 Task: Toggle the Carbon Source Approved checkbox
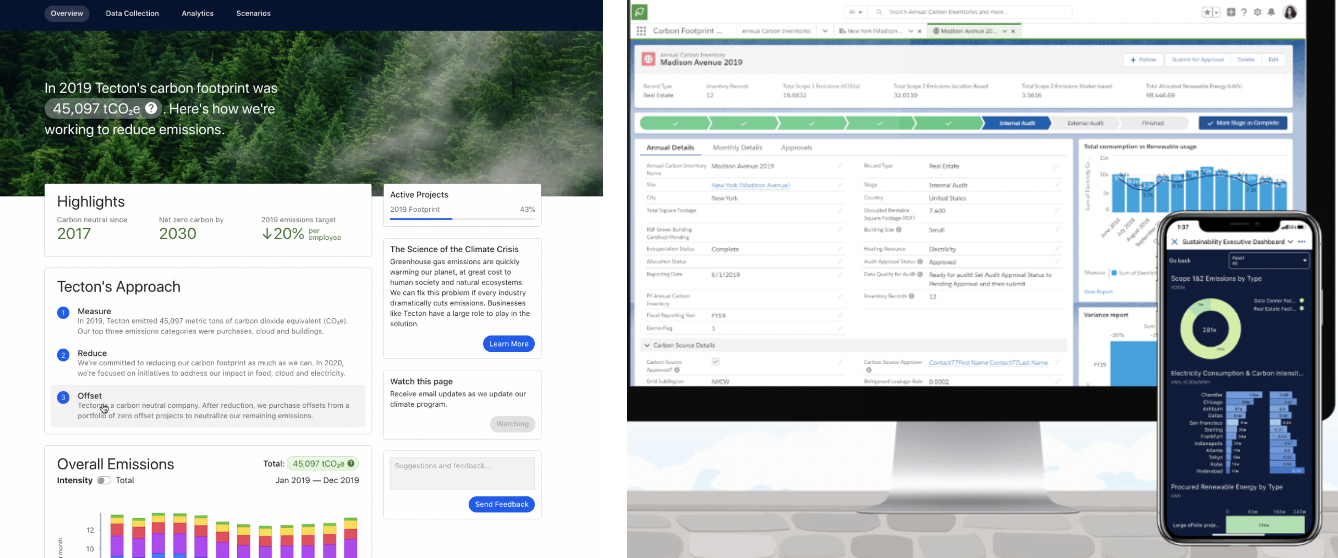[x=715, y=362]
